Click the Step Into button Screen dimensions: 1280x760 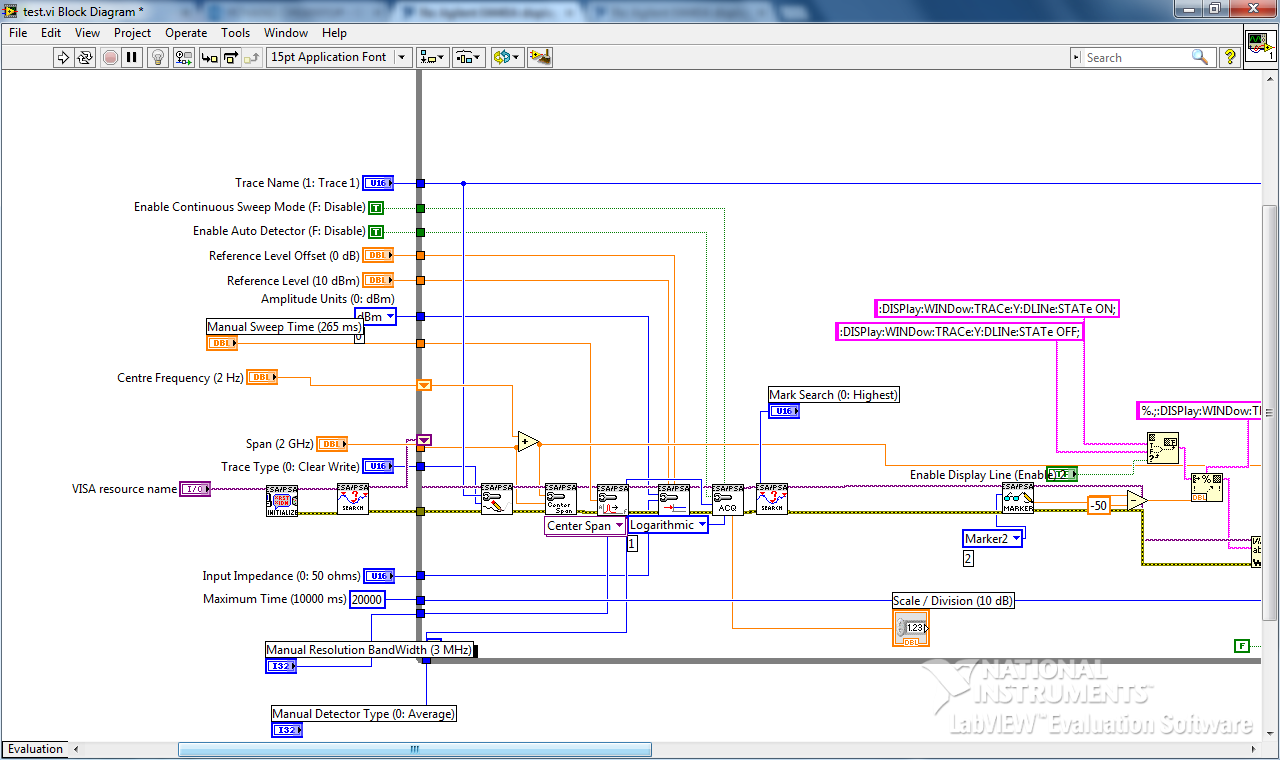coord(209,57)
